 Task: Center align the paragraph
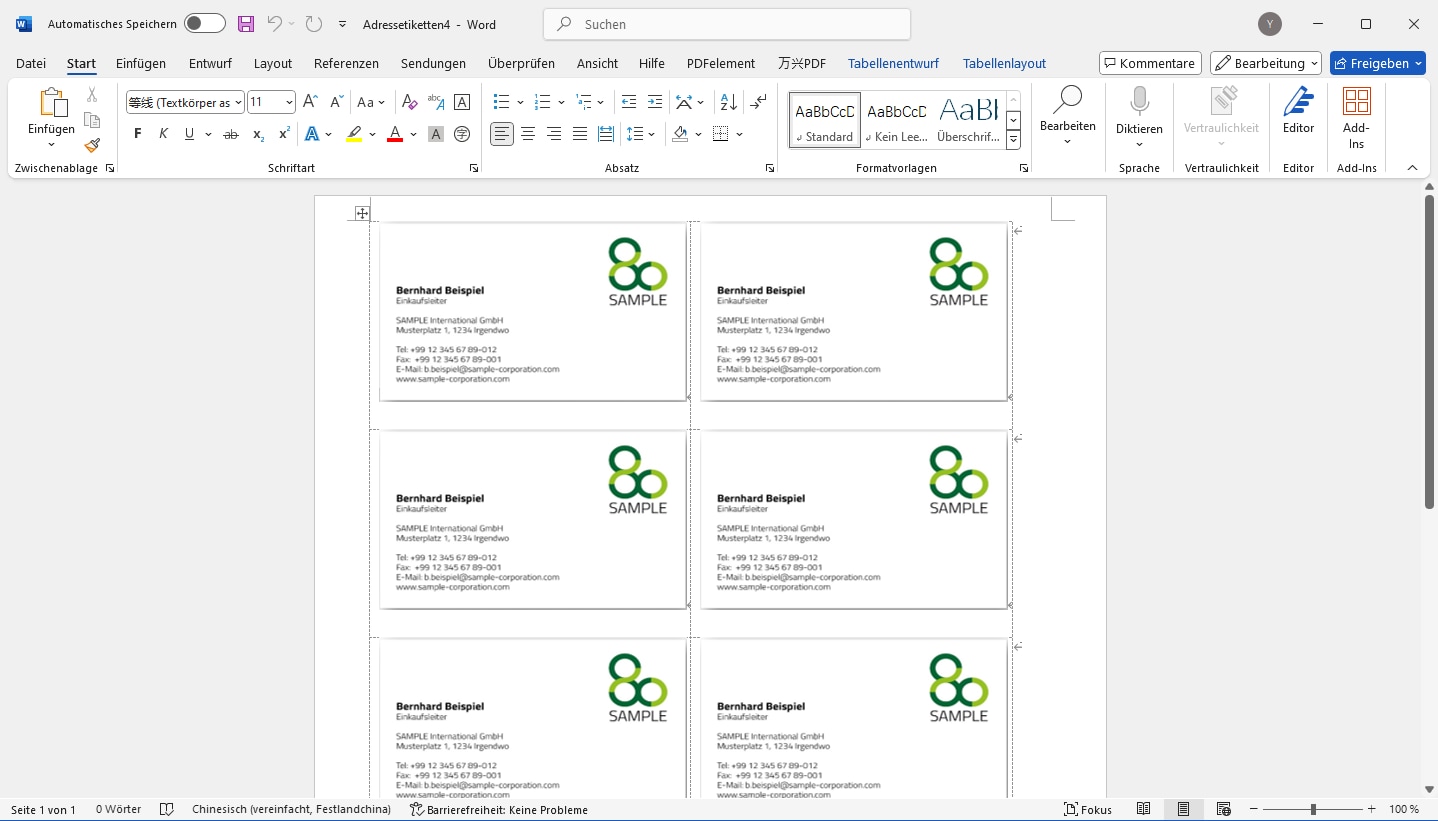528,134
